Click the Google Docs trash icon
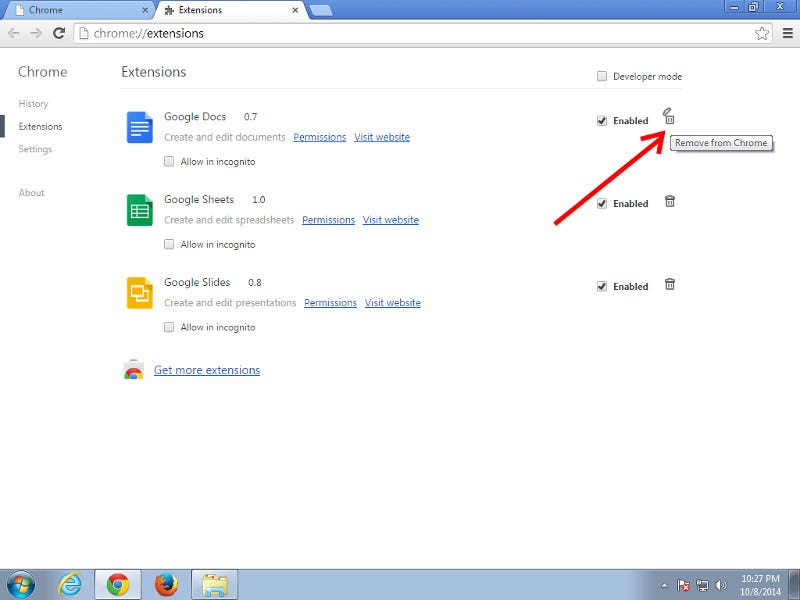This screenshot has height=600, width=800. pos(669,117)
